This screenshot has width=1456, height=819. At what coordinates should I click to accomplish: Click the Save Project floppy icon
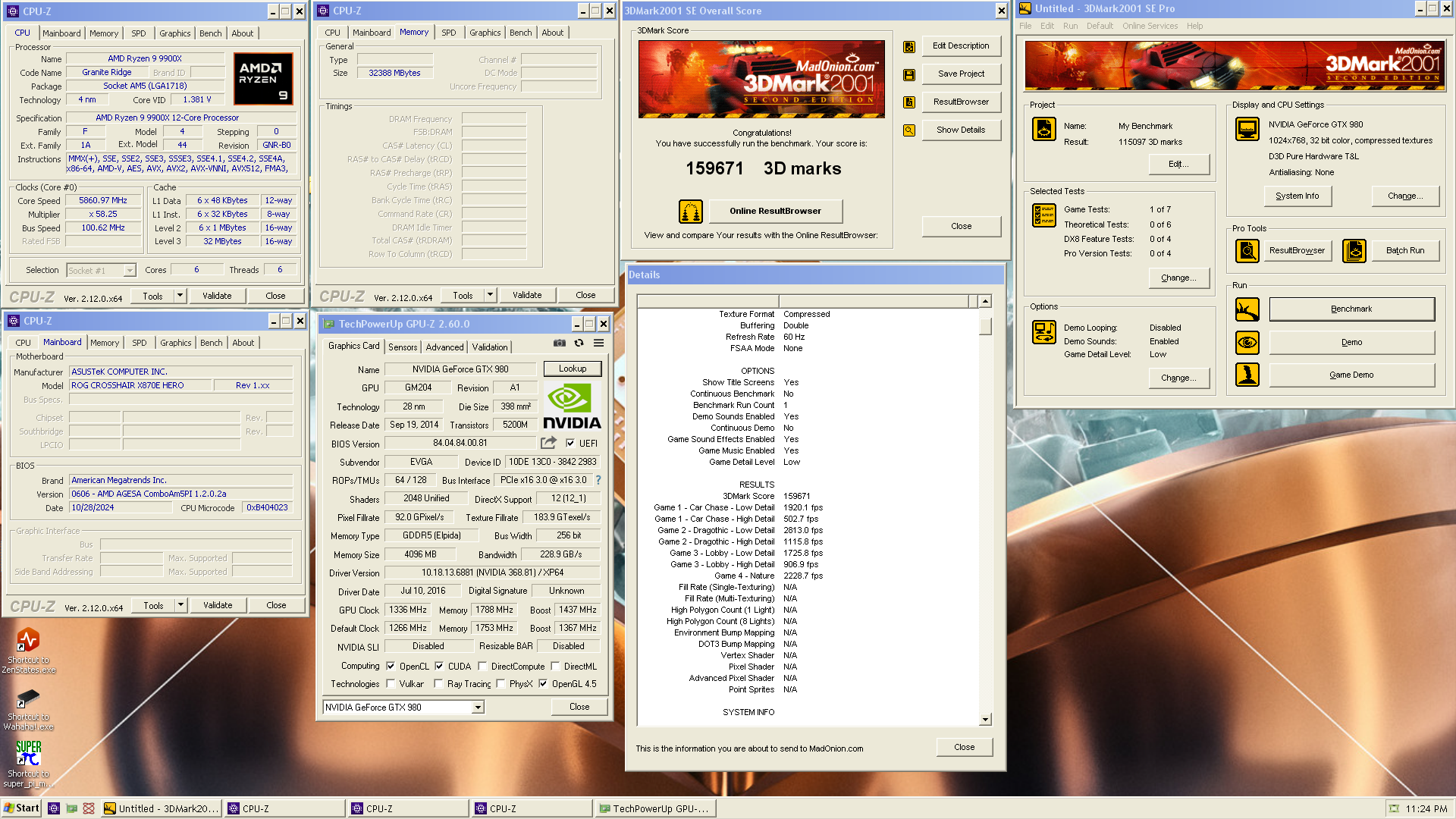pyautogui.click(x=909, y=75)
